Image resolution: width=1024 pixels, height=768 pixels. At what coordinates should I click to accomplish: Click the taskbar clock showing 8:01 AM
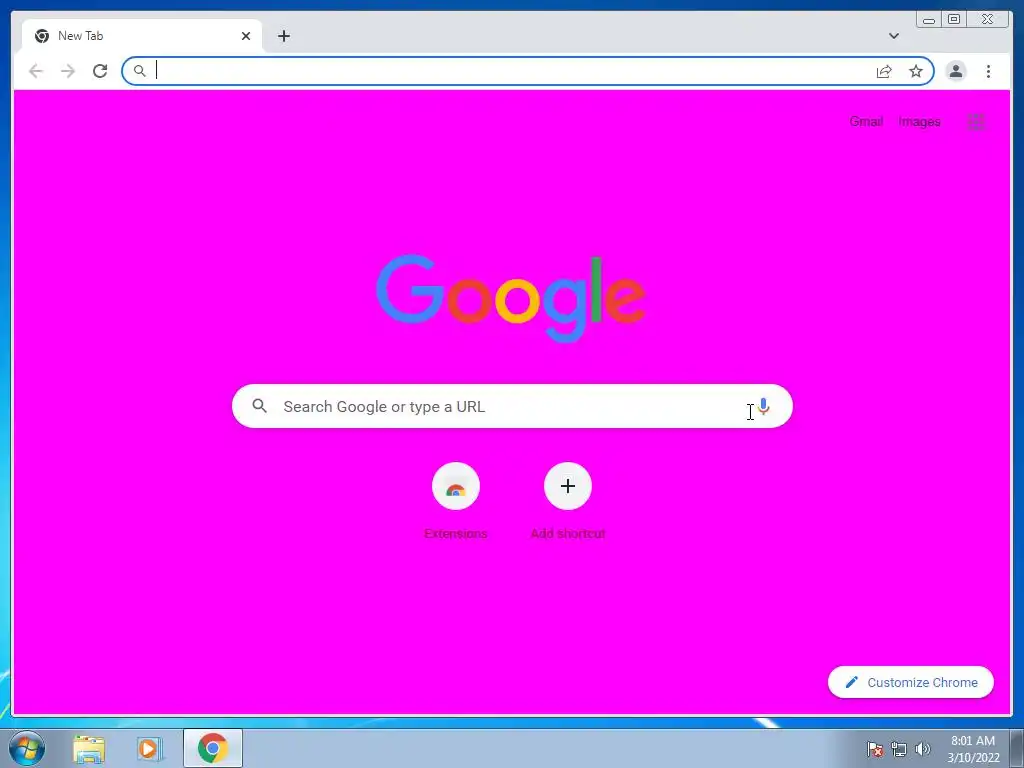coord(973,749)
